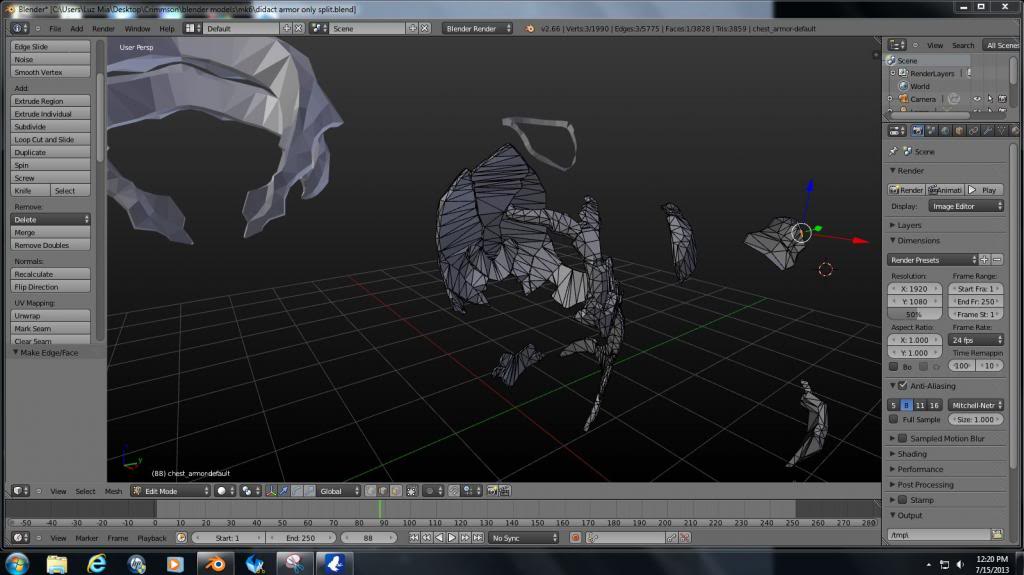Click the 50% resolution percentage slider
Screen dimensions: 1024x575
914,314
